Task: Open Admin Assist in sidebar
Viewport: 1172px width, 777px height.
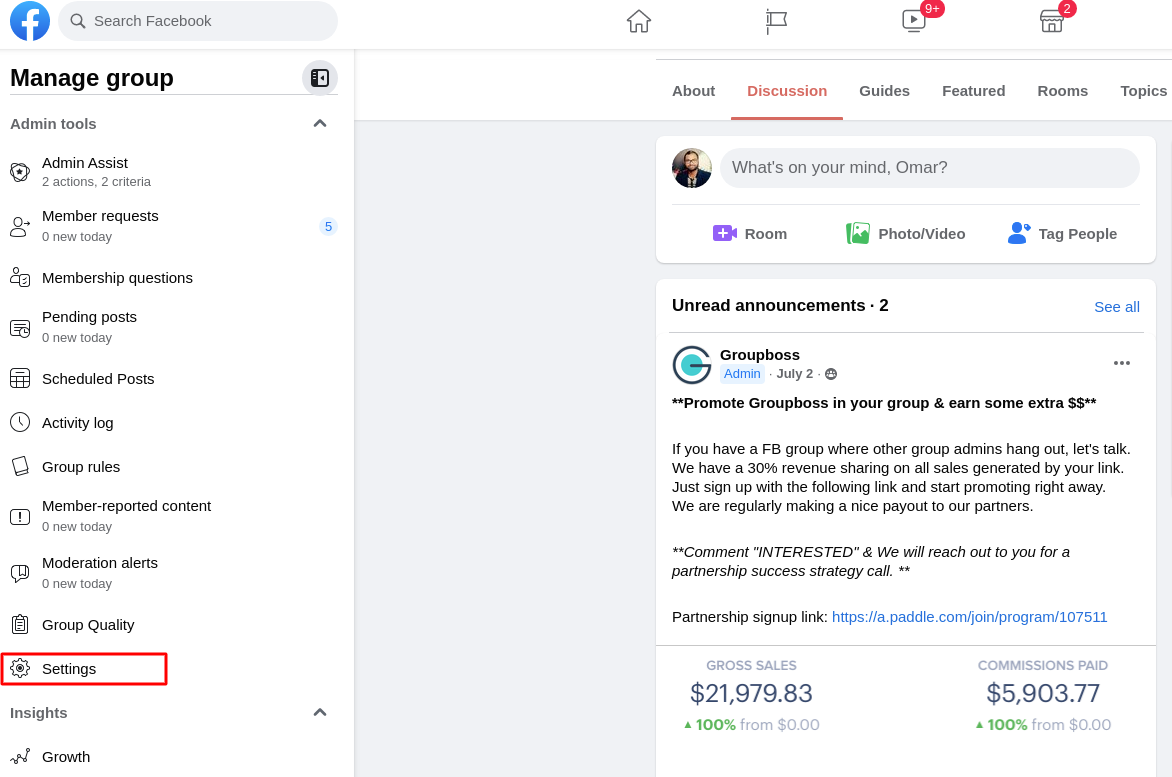Action: [x=174, y=172]
